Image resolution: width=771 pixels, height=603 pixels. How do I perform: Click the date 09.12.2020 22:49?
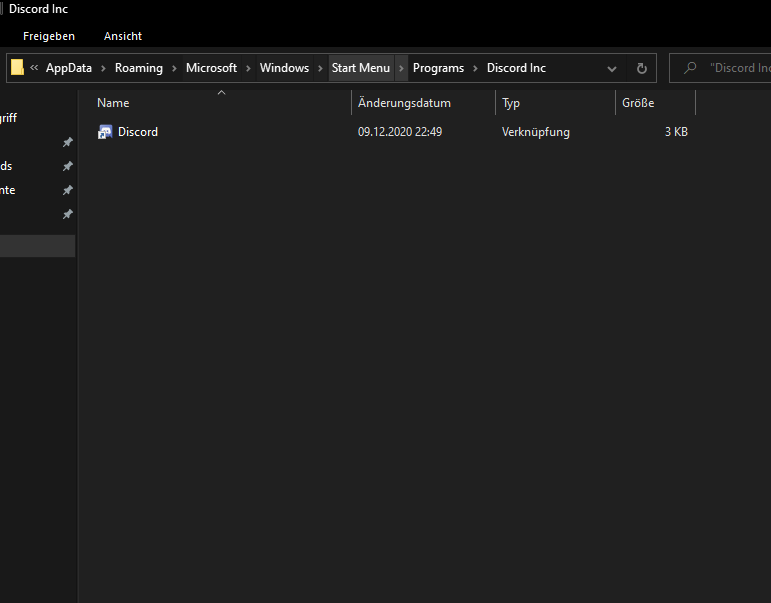pyautogui.click(x=400, y=132)
